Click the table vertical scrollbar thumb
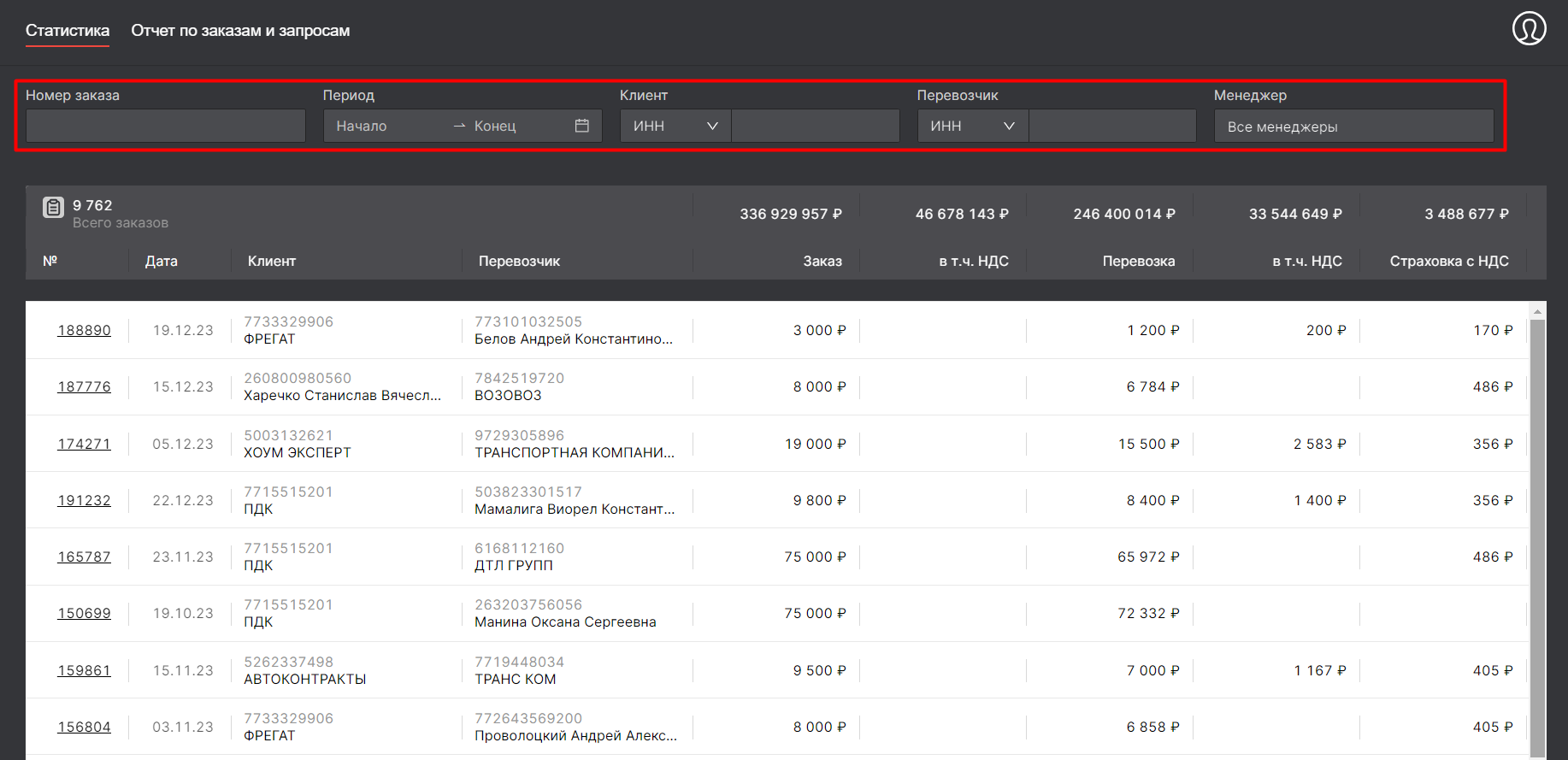The image size is (1568, 760). pos(1537,539)
